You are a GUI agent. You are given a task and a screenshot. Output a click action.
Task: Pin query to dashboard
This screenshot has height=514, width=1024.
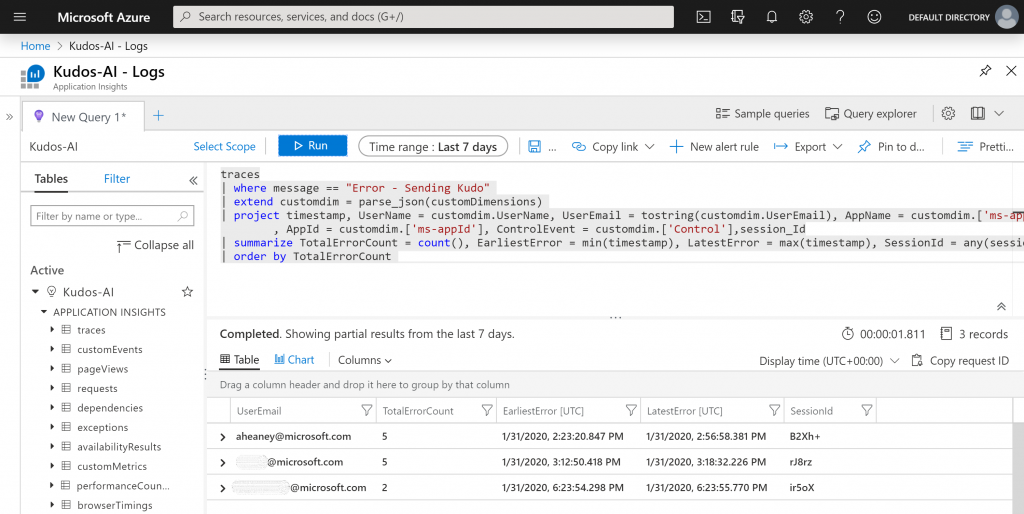point(891,146)
